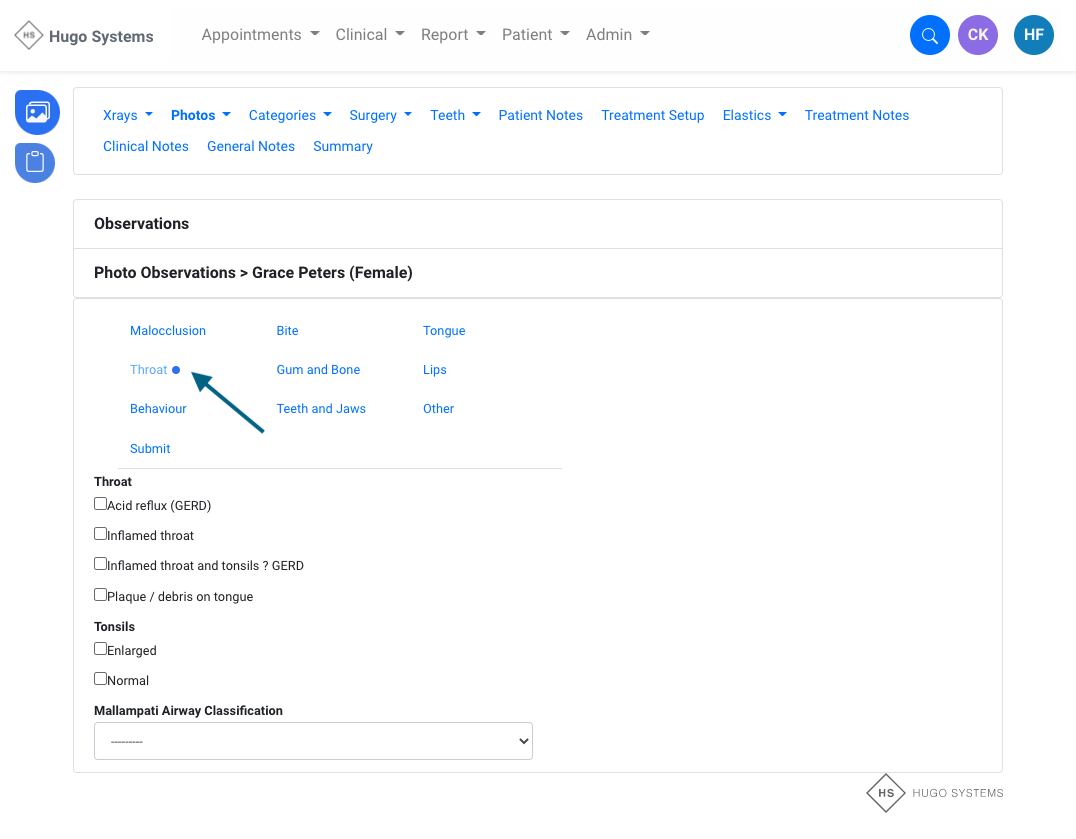1076x839 pixels.
Task: Open the clipboard sidebar icon
Action: coord(35,162)
